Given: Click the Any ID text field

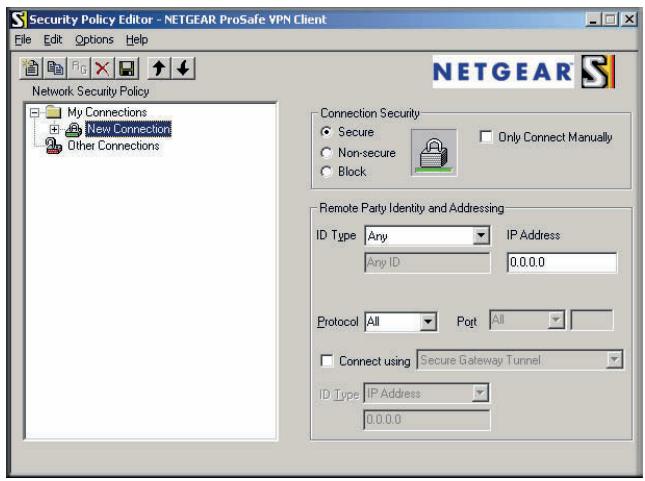Looking at the screenshot, I should pyautogui.click(x=427, y=262).
